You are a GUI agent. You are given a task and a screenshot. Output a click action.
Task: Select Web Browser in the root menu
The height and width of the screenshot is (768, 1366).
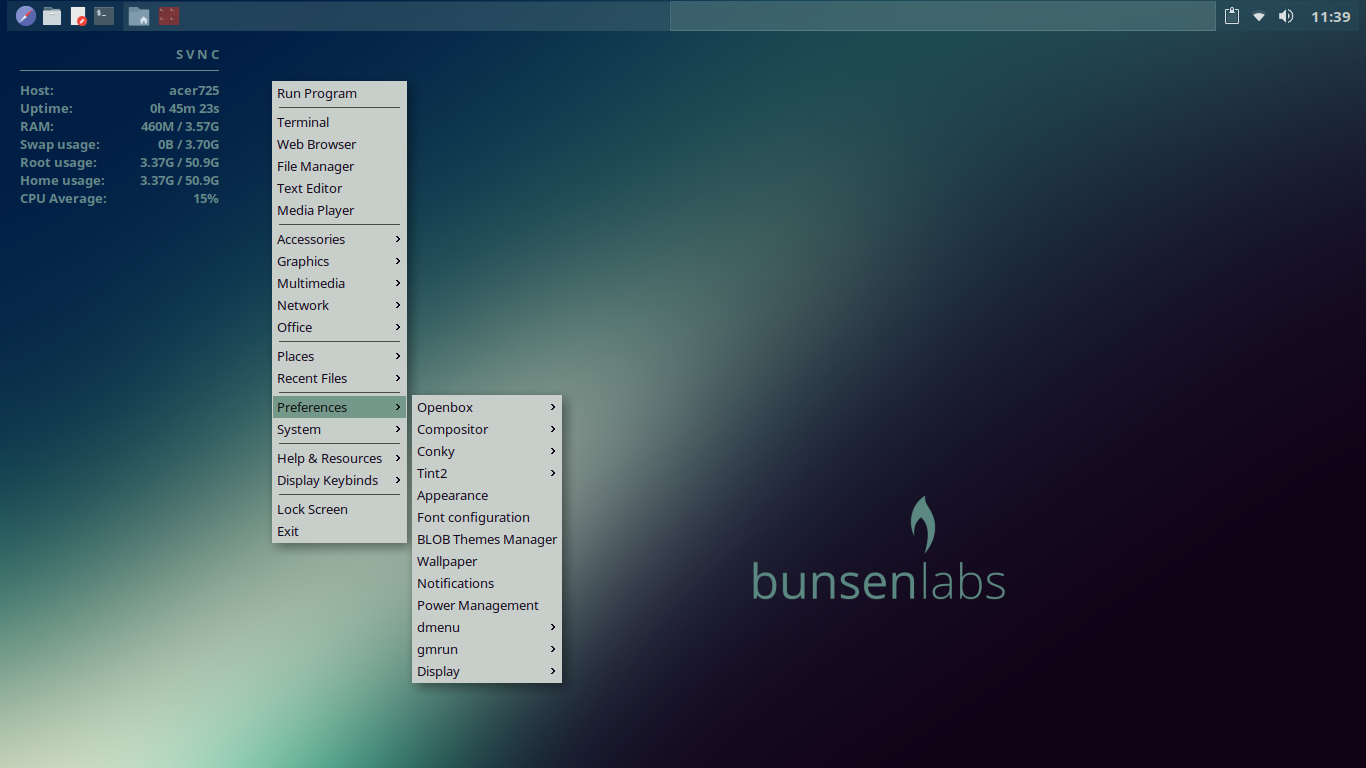point(339,145)
